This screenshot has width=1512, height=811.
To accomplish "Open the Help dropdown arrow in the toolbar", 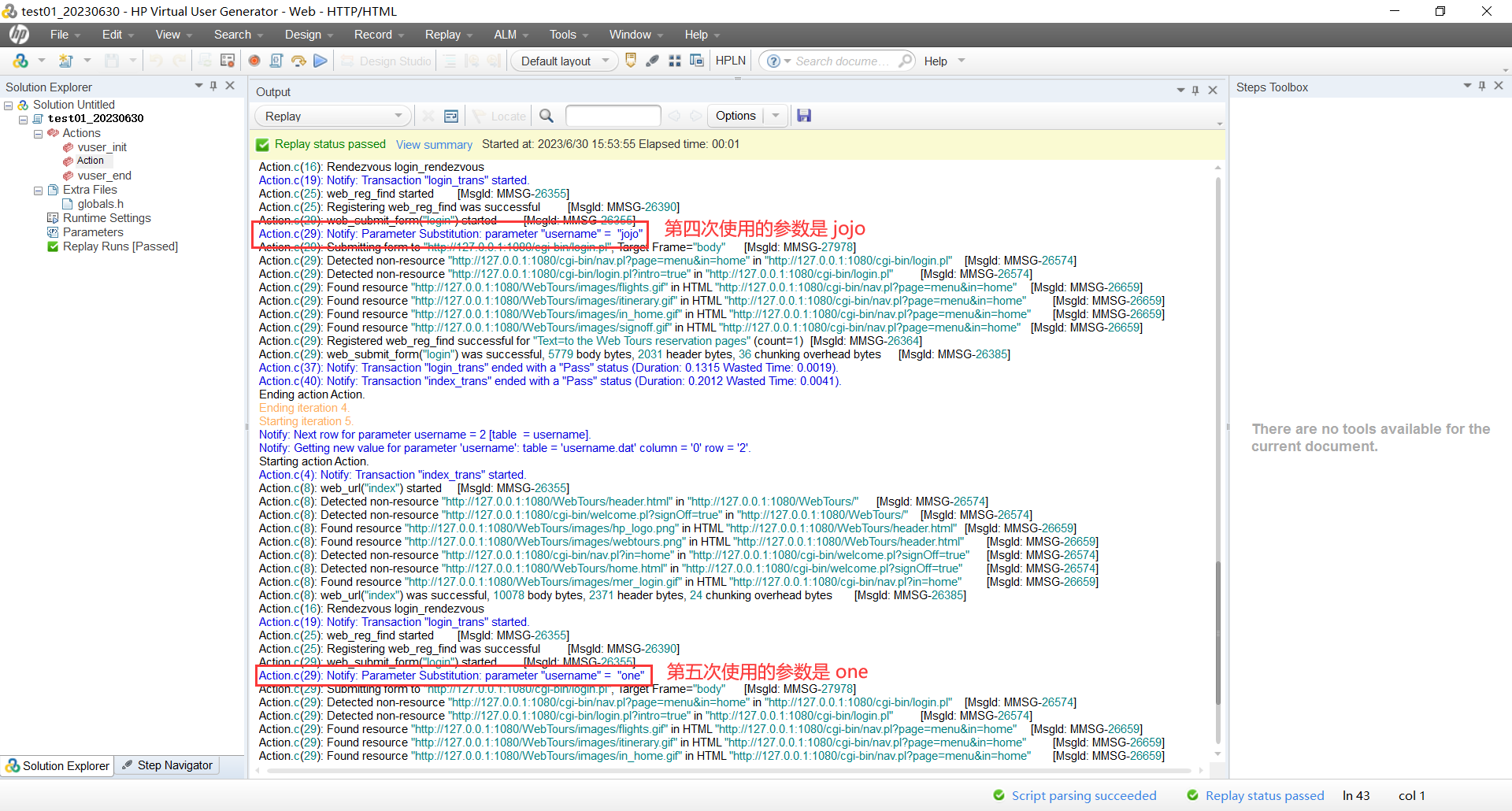I will tap(962, 61).
